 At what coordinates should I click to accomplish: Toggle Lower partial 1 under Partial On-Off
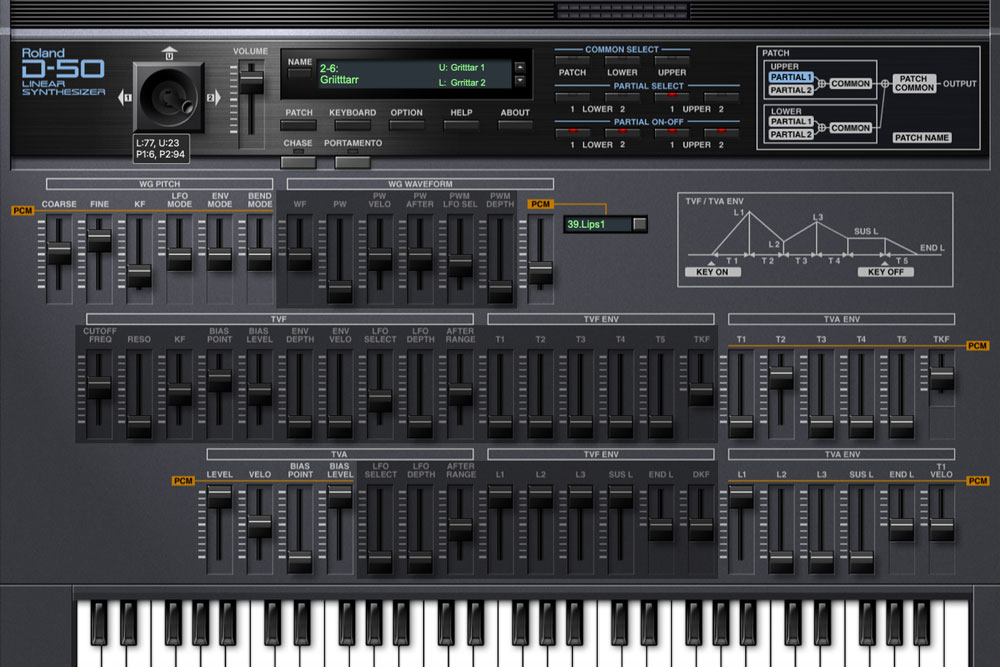coord(572,132)
